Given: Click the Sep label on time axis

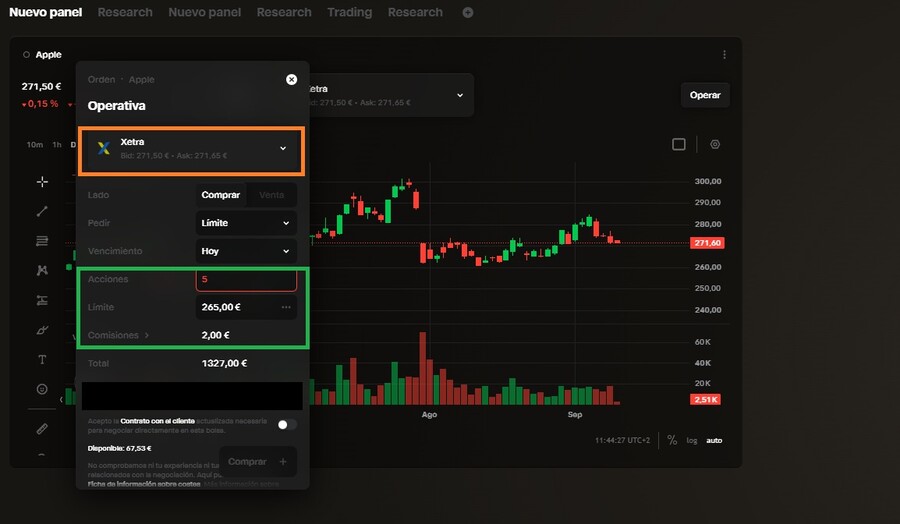Looking at the screenshot, I should click(575, 414).
